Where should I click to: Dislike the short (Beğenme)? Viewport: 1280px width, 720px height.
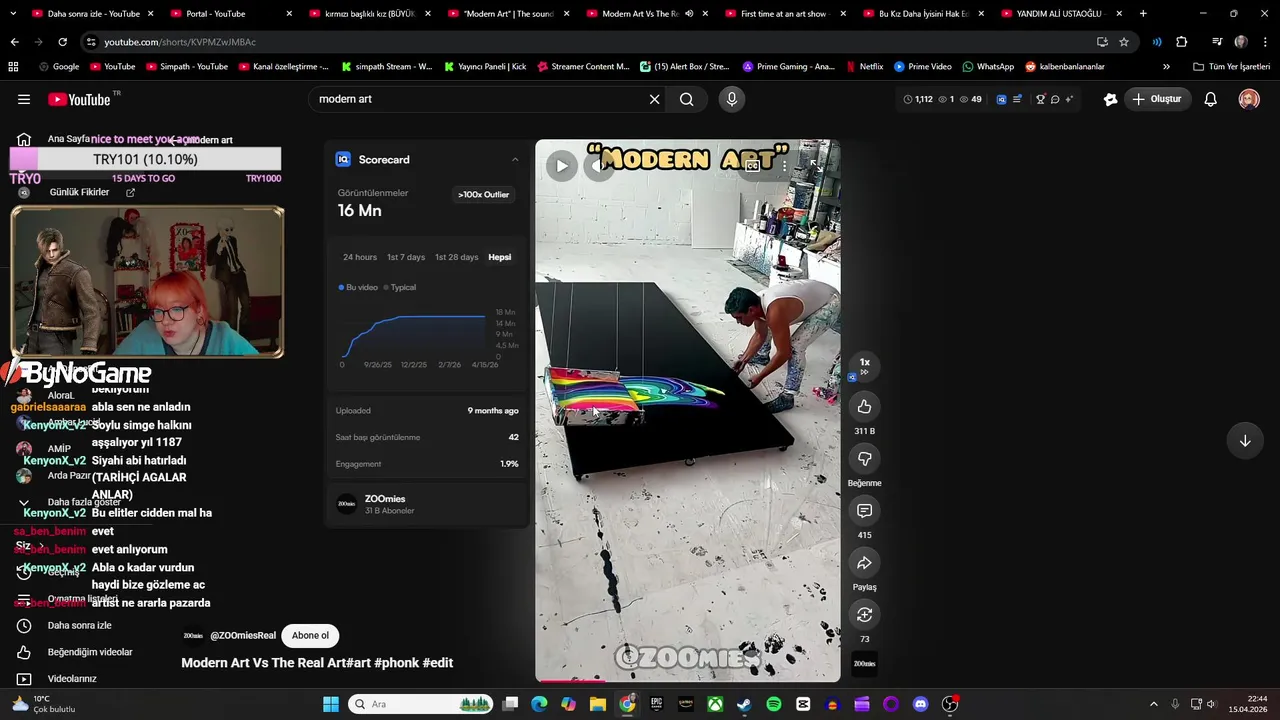(864, 459)
